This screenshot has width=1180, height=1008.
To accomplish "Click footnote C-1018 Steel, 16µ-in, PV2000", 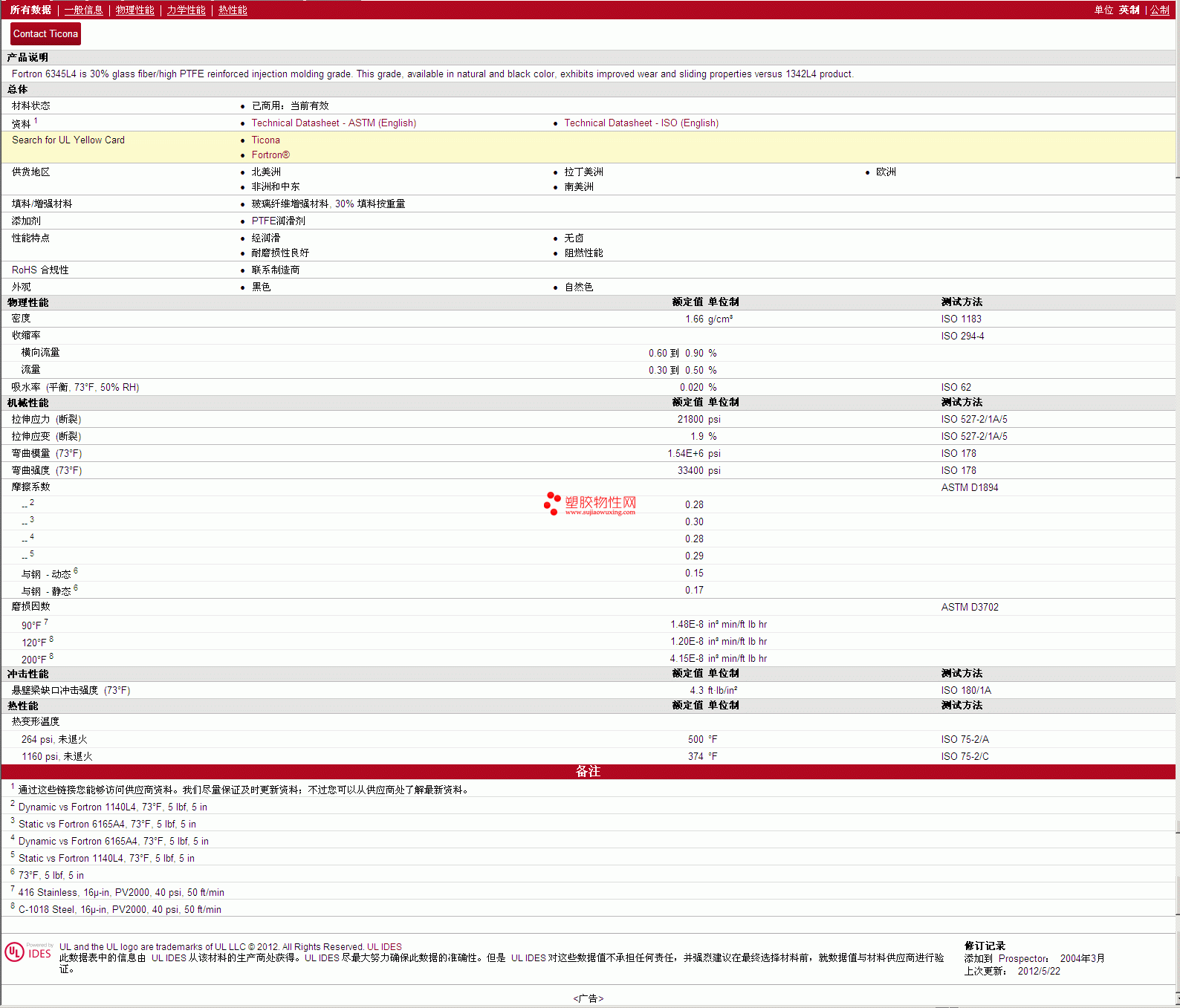I will coord(120,910).
